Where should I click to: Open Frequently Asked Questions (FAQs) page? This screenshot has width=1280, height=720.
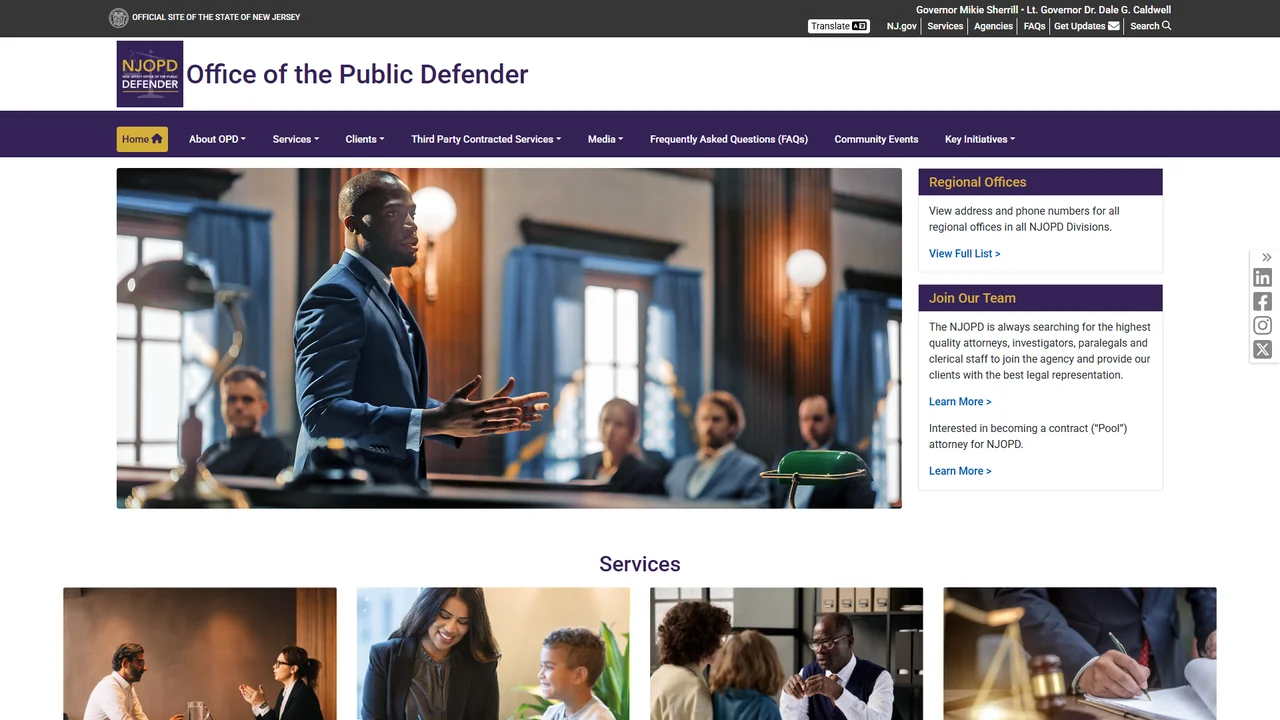pyautogui.click(x=729, y=139)
